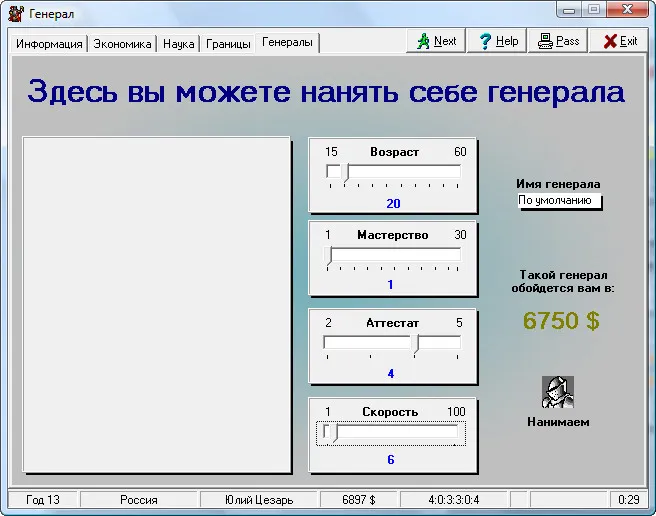Open the Экономика tab
Viewport: 656px width, 516px height.
122,44
